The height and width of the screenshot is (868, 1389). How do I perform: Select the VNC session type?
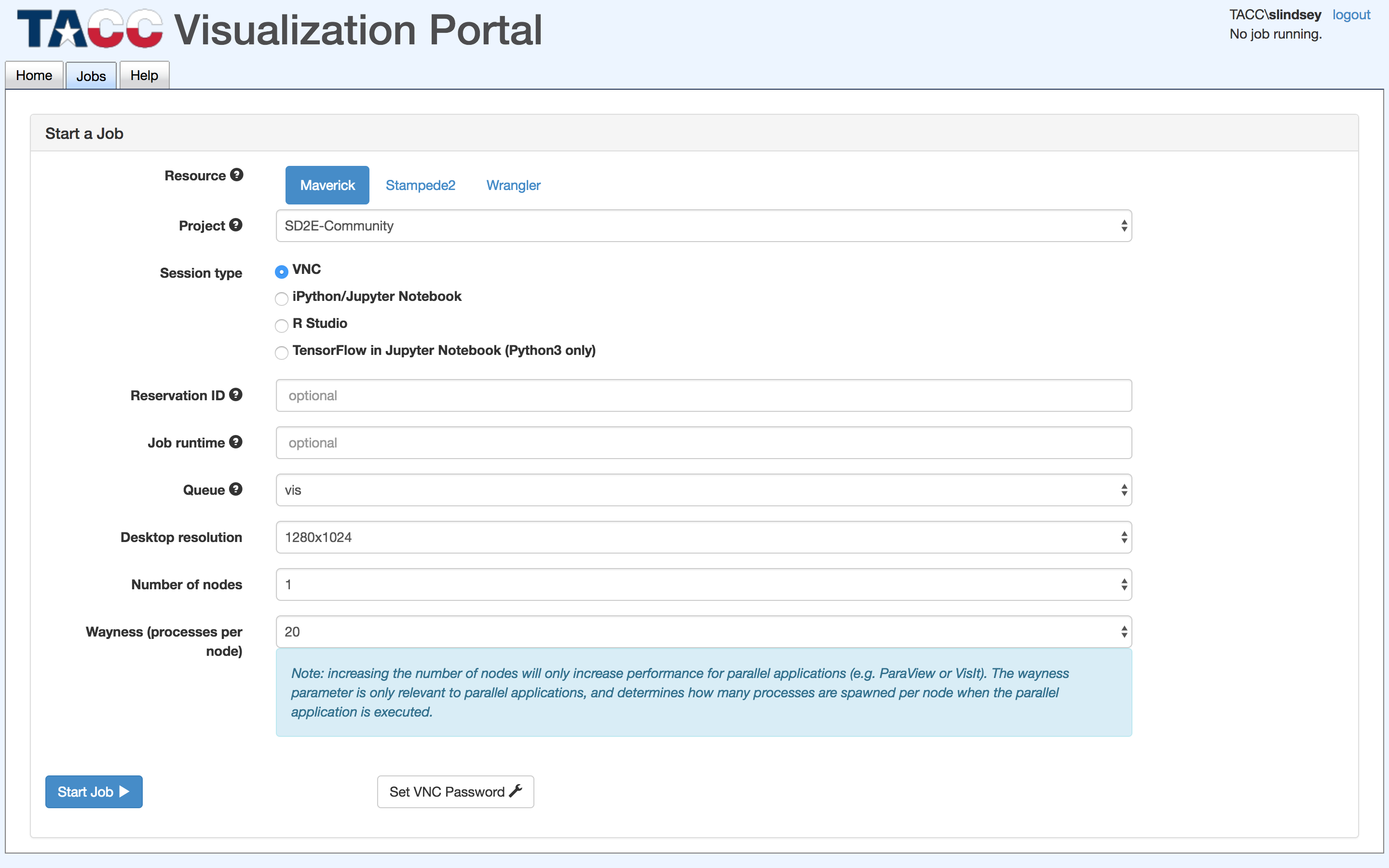point(281,271)
